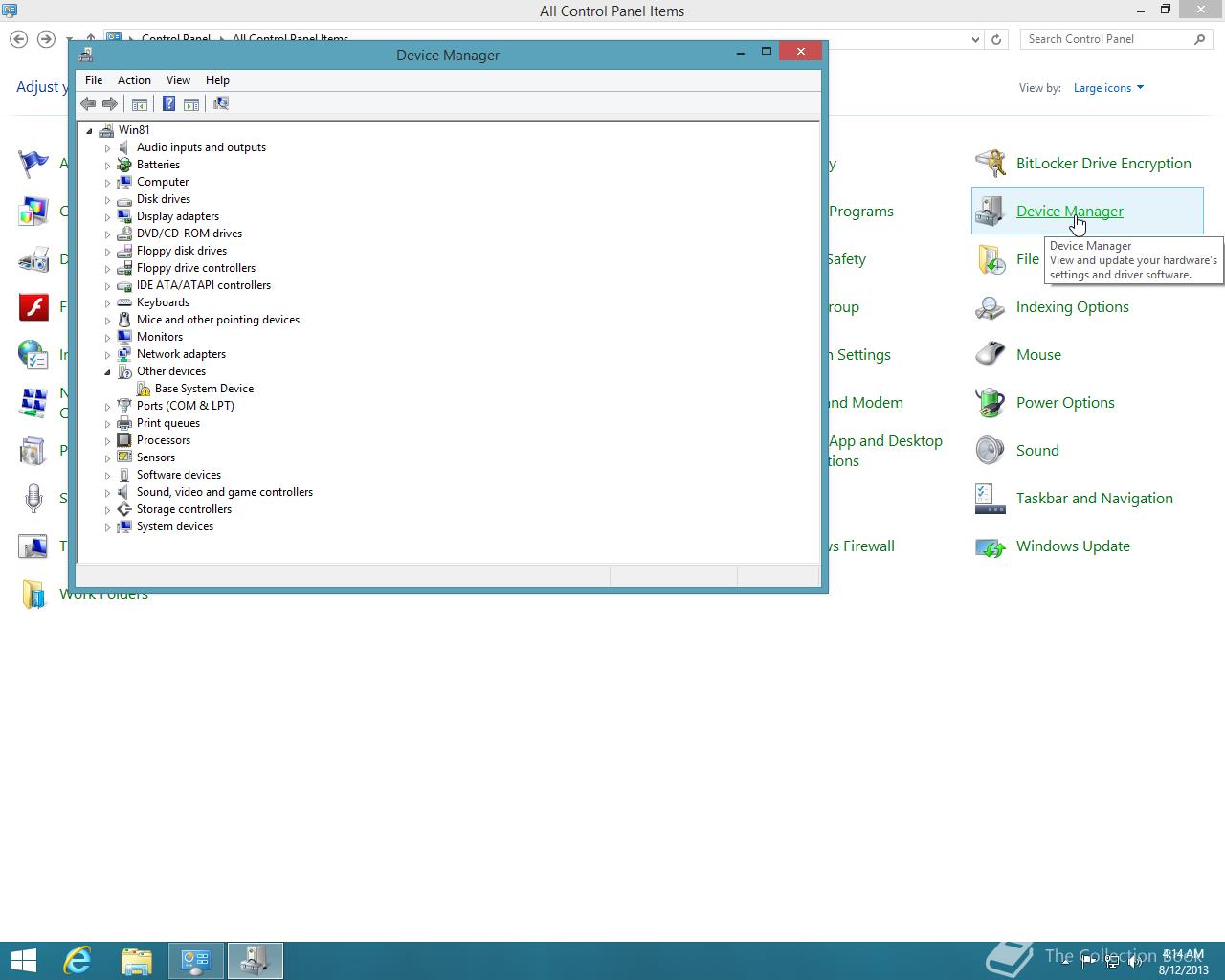Select Monitors tree item

(x=160, y=337)
